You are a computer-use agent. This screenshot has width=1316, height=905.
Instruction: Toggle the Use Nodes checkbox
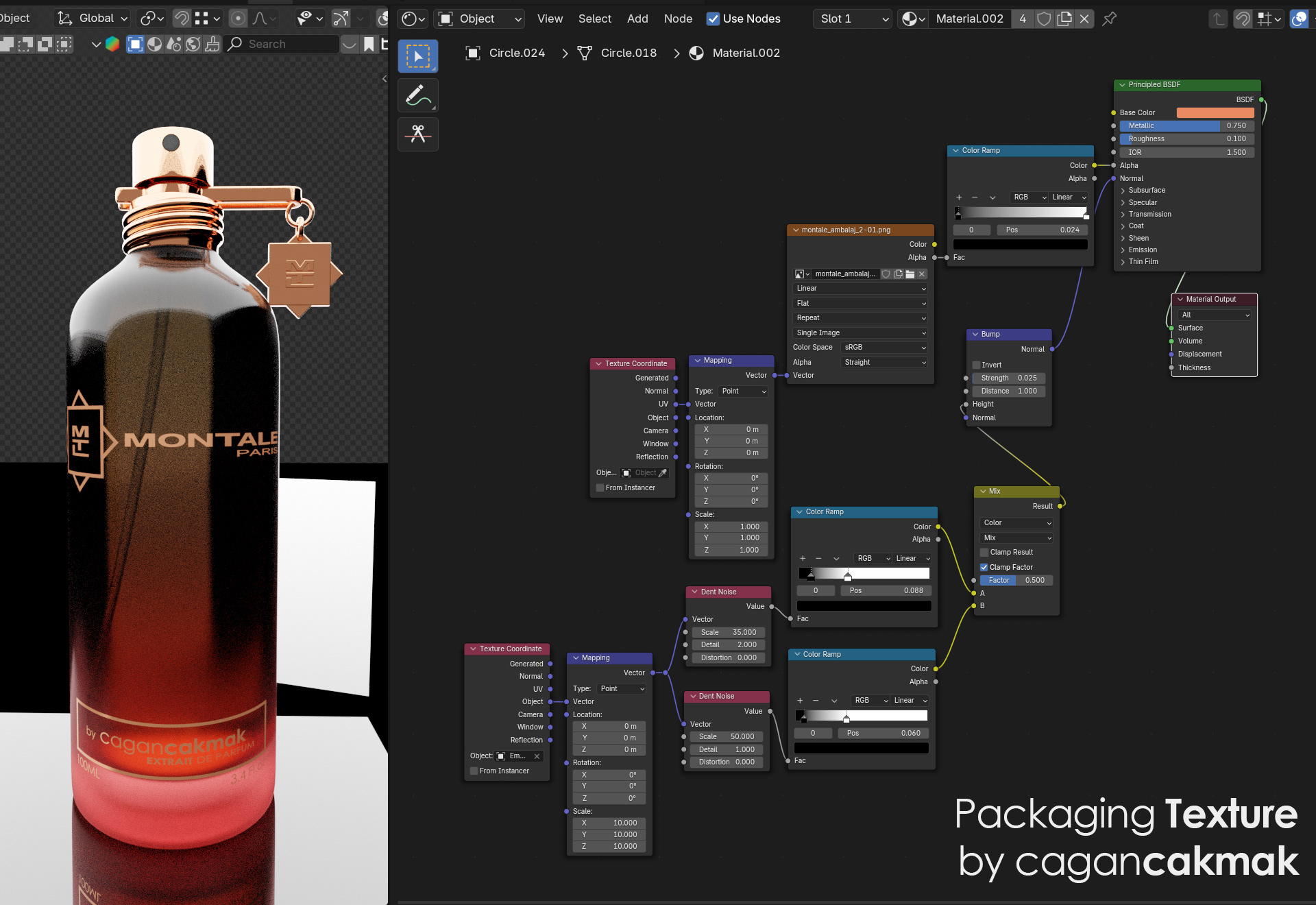pos(713,19)
